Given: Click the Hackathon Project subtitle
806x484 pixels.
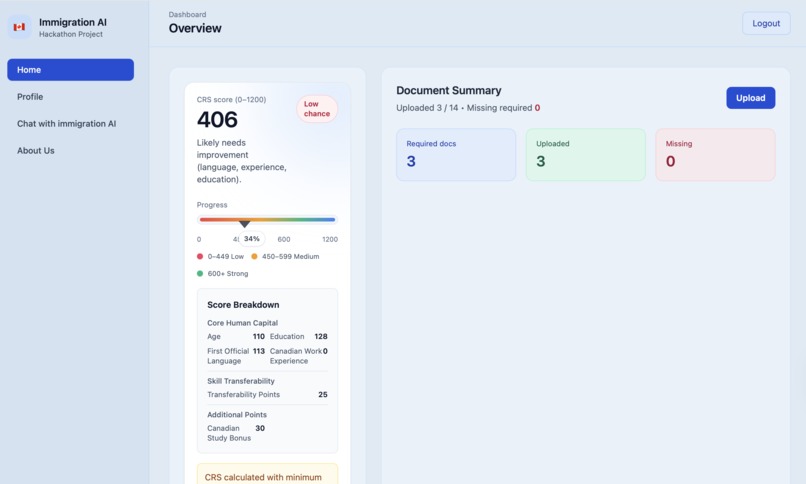Looking at the screenshot, I should pyautogui.click(x=71, y=34).
